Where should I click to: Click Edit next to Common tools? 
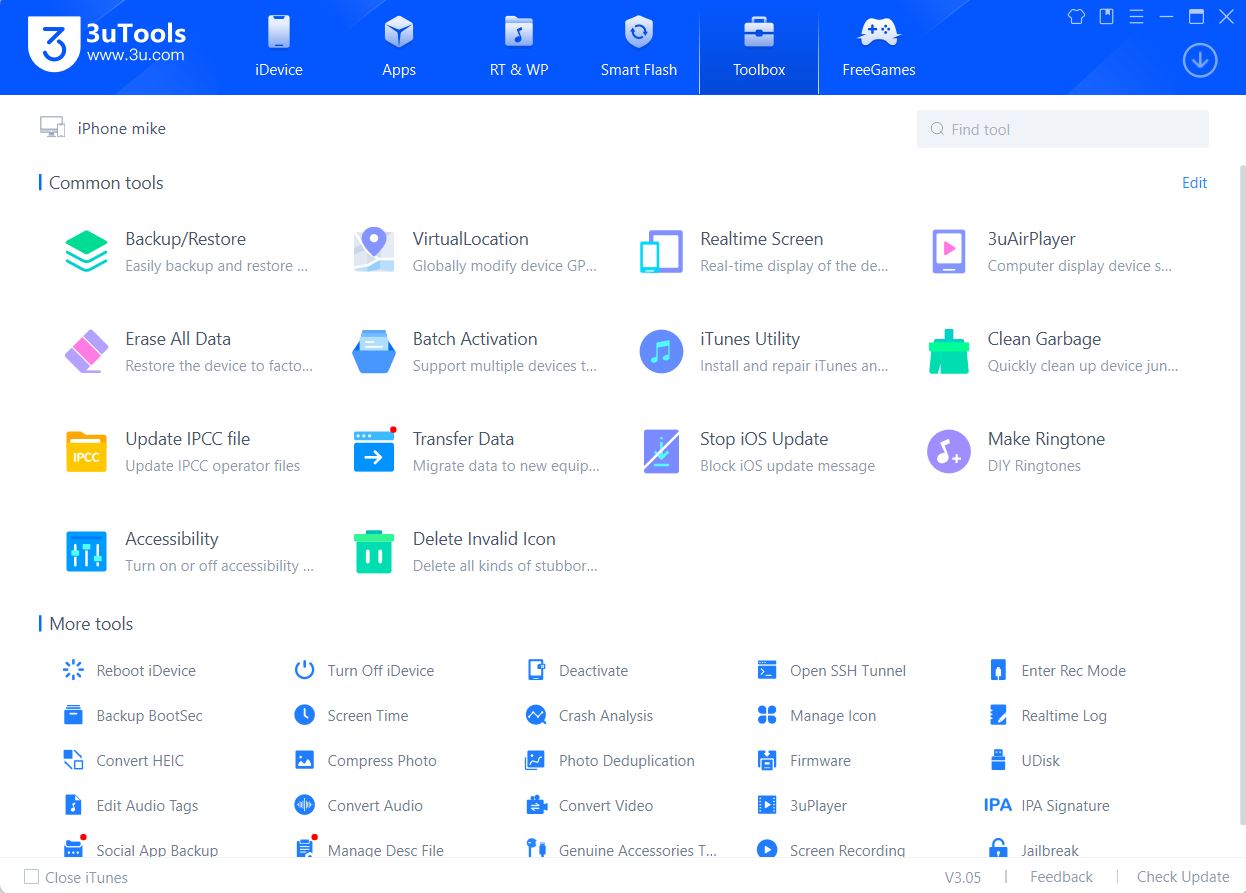(1194, 183)
